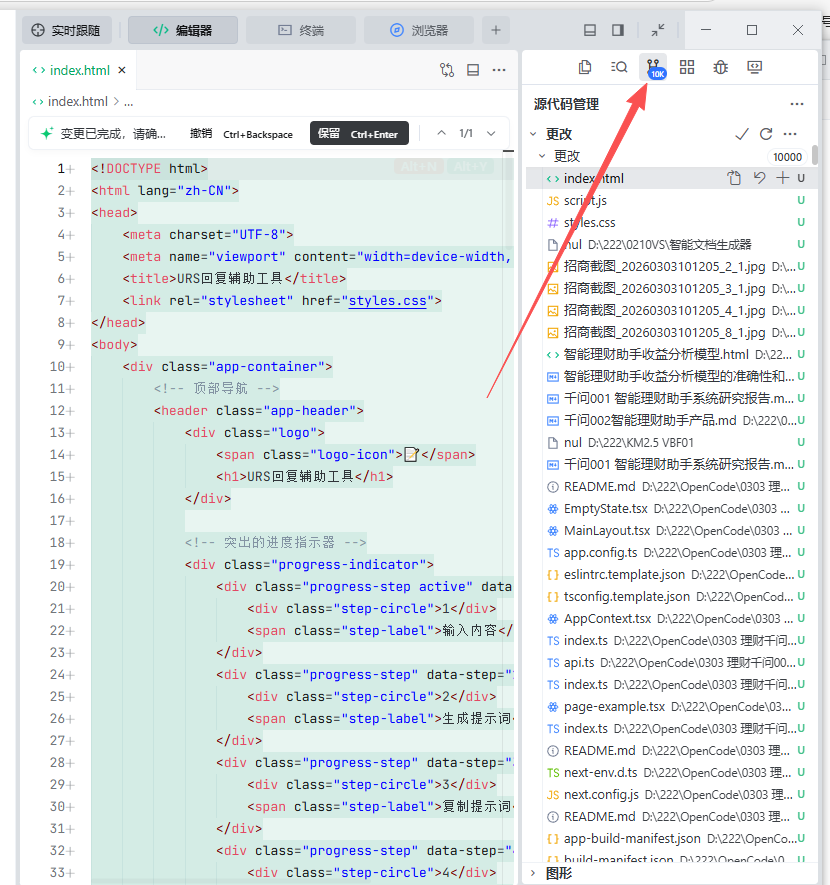Click breadcrumb ellipsis after index.html
This screenshot has width=830, height=885.
pos(129,102)
